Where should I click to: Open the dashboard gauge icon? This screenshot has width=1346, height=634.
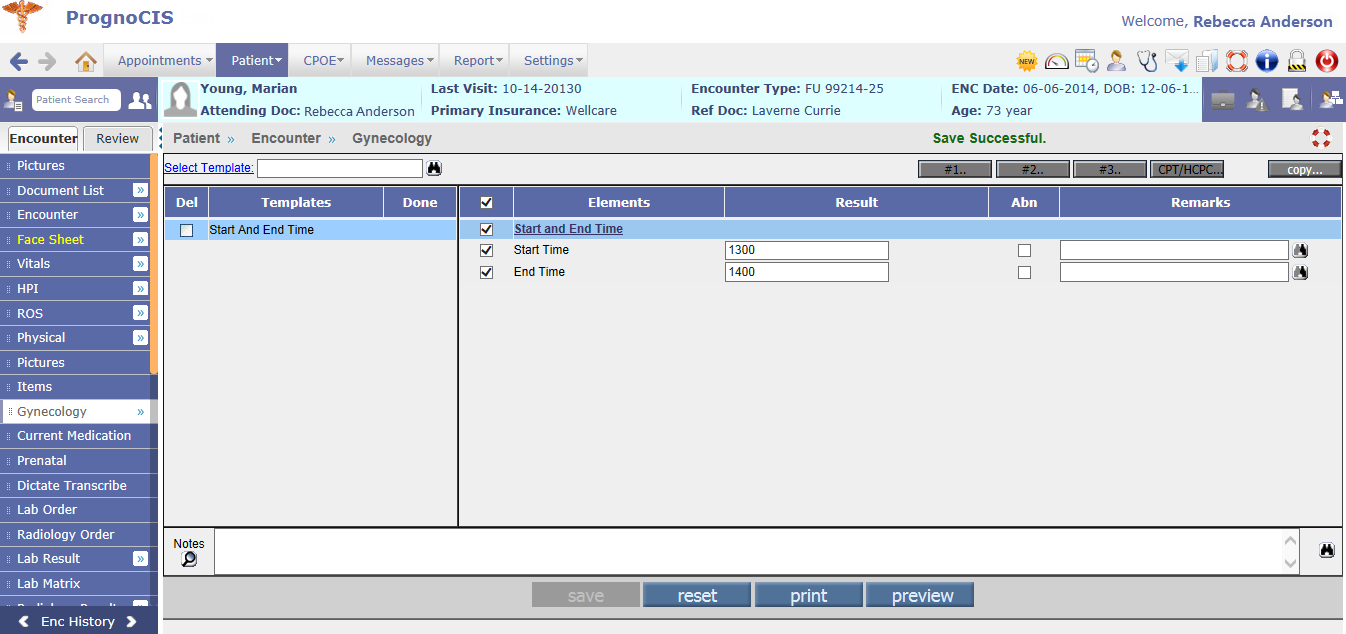coord(1057,61)
